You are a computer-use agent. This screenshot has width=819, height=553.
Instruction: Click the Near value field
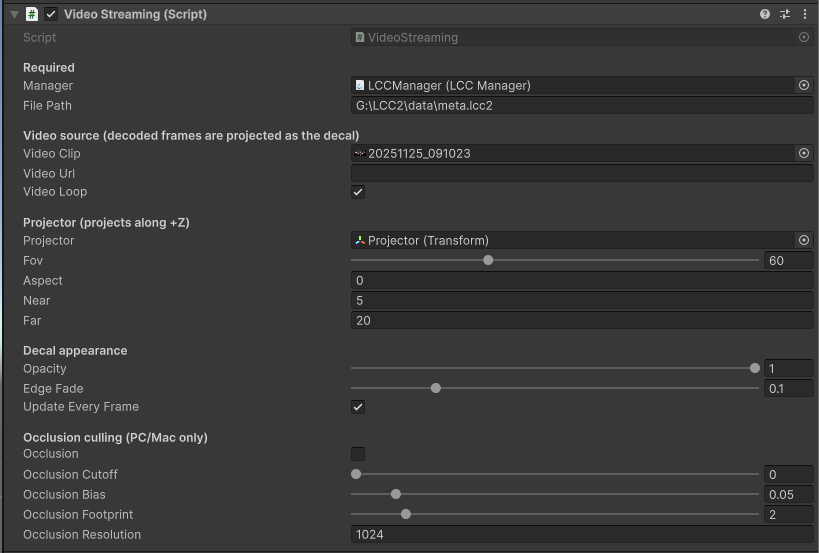[x=582, y=300]
